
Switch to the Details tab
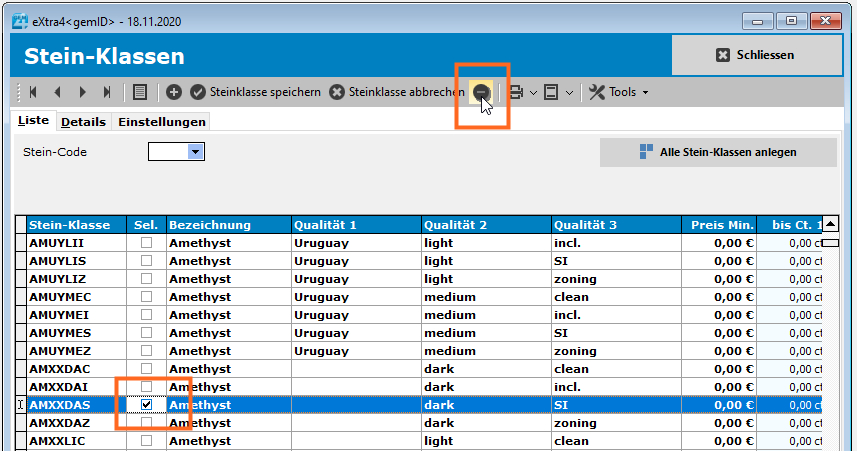tap(83, 122)
